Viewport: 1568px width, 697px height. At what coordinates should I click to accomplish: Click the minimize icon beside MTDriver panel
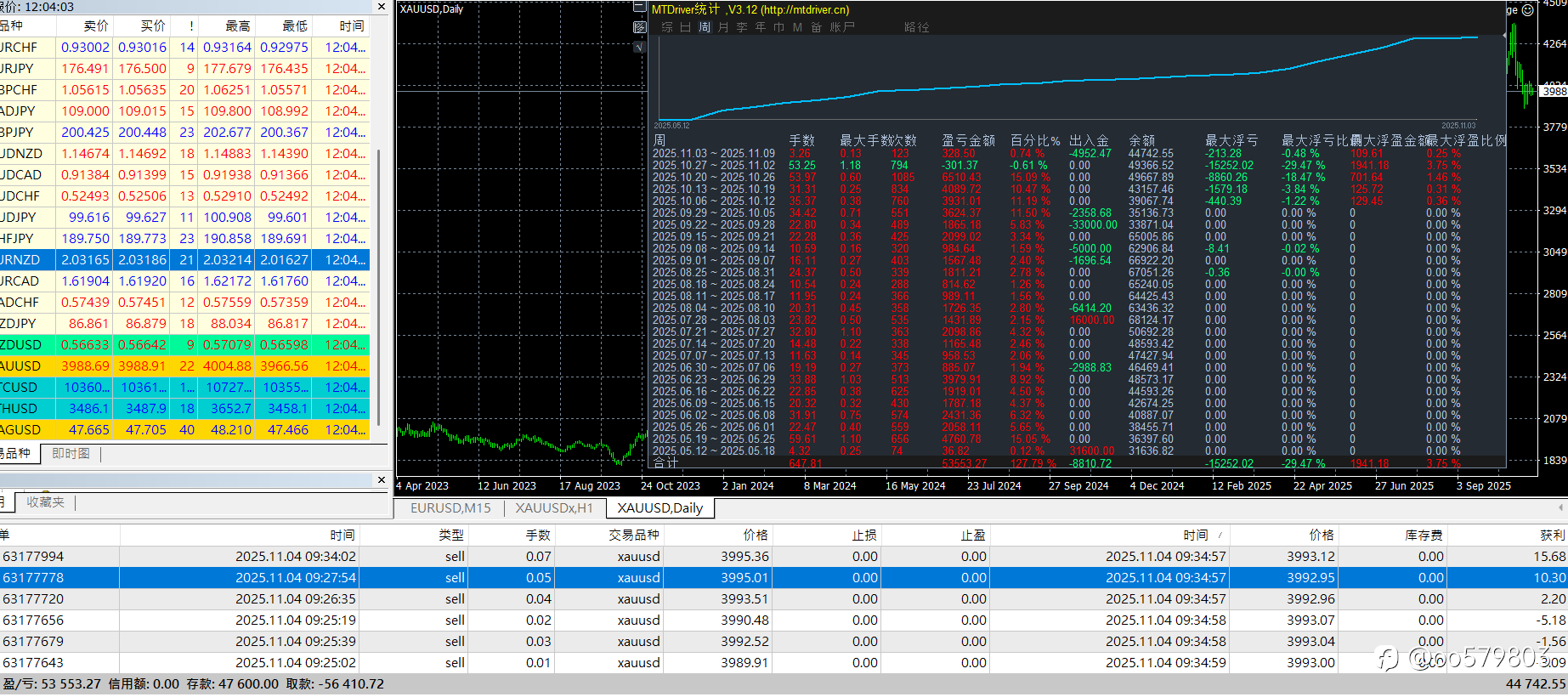(640, 8)
